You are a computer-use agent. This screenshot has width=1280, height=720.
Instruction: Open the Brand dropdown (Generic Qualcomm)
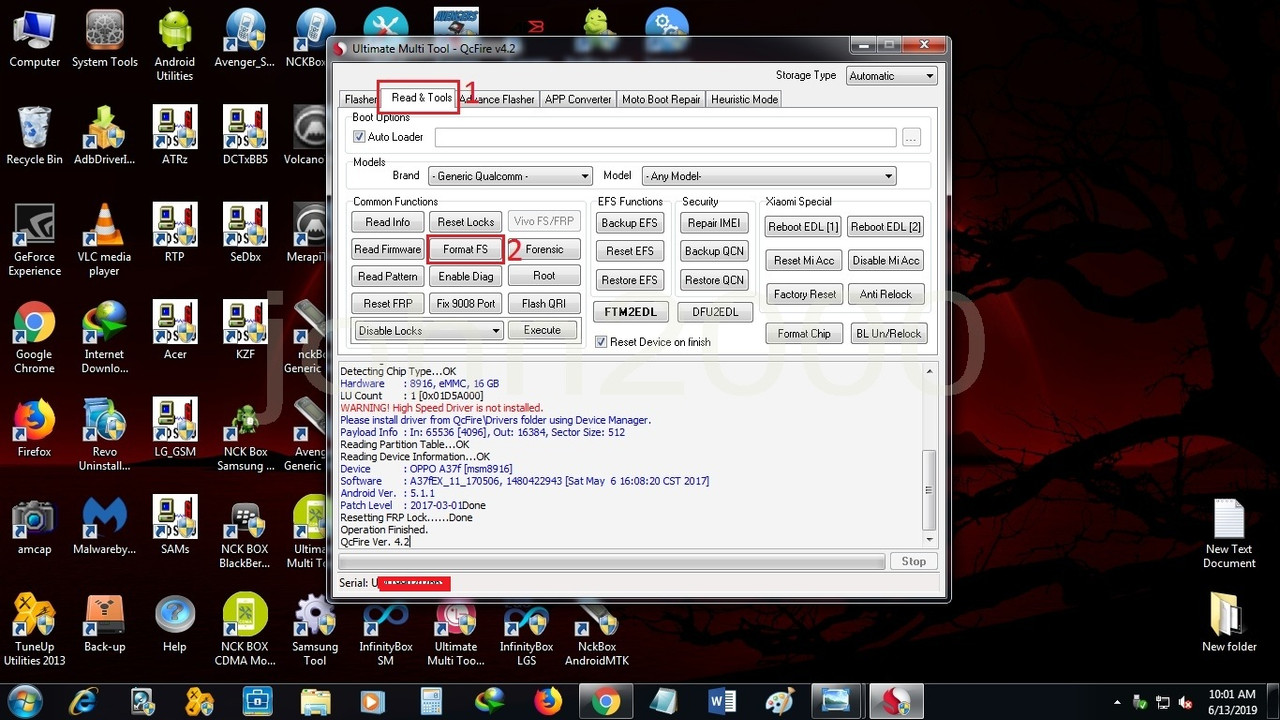[x=510, y=176]
